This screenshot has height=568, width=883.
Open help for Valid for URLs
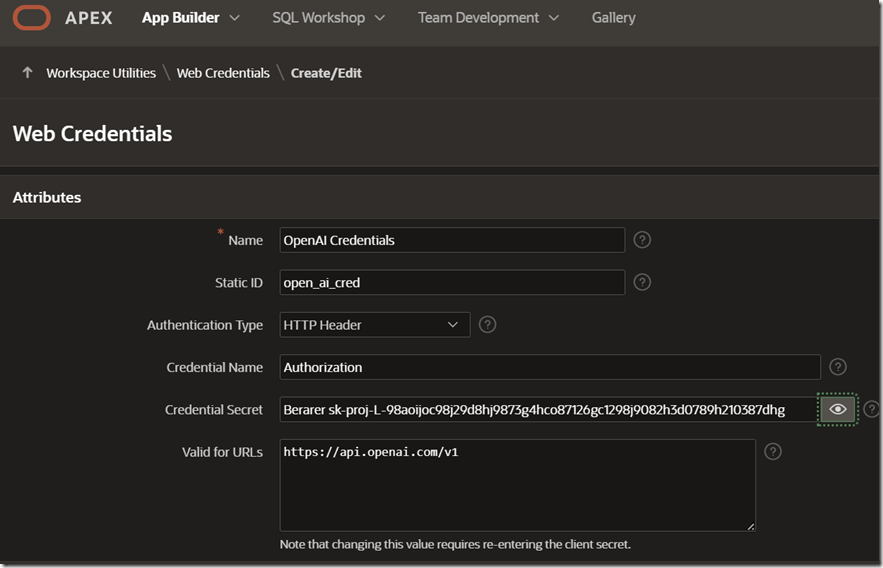(x=773, y=451)
